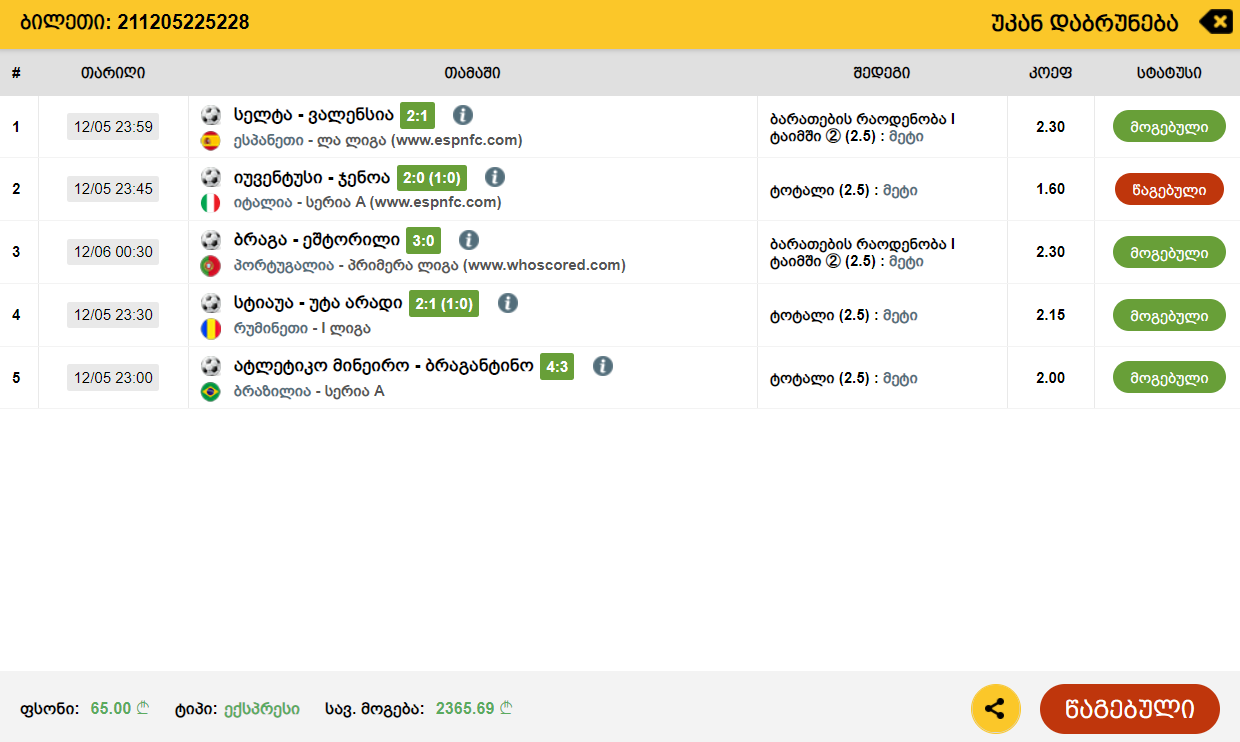
Task: Click date 12/06 00:30
Action: [113, 252]
